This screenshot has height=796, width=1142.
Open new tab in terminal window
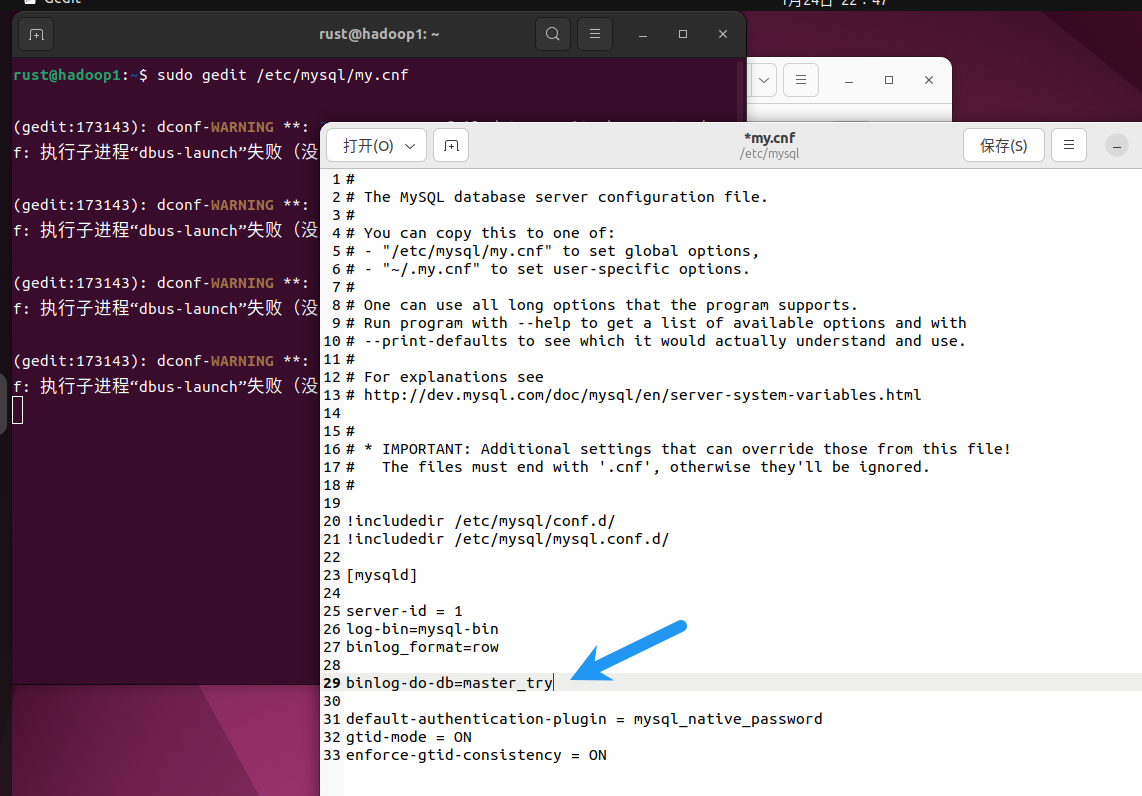click(x=36, y=34)
